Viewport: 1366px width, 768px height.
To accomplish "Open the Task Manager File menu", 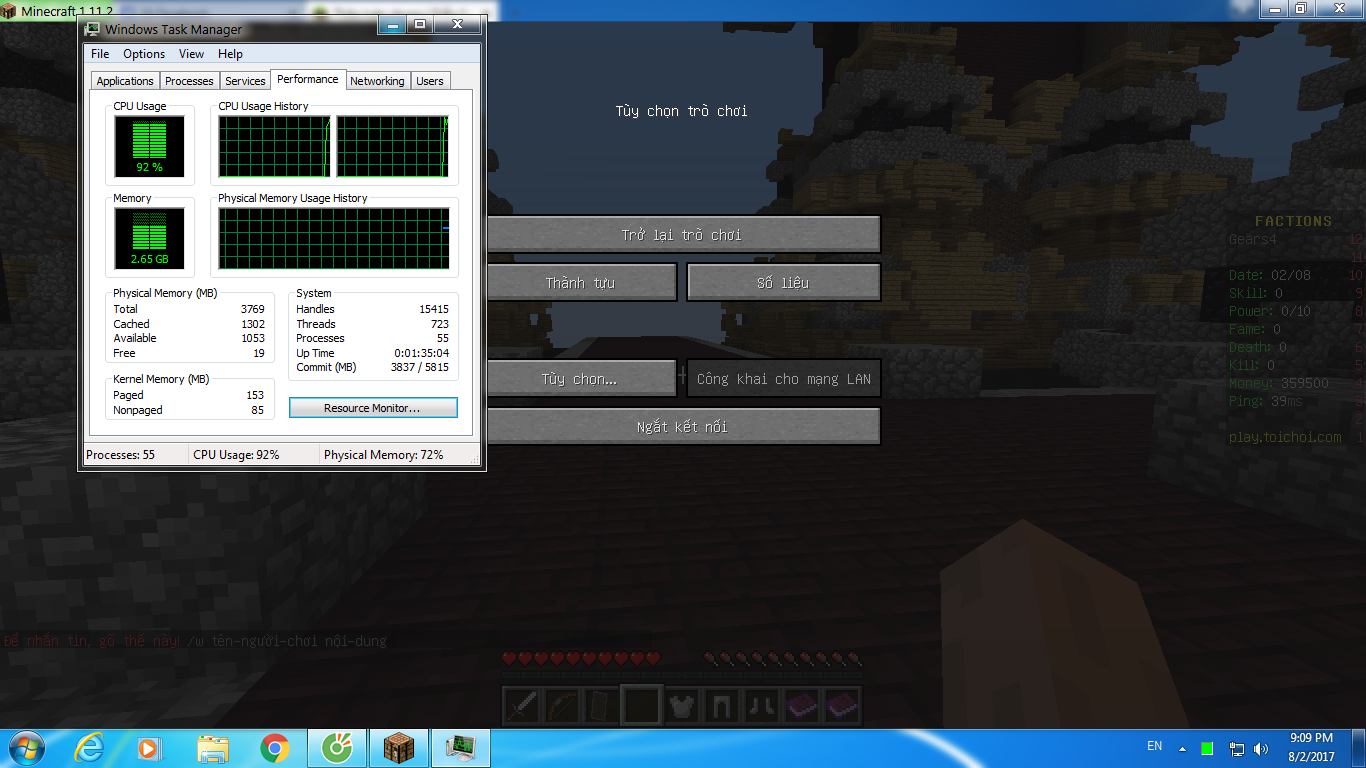I will (x=100, y=54).
